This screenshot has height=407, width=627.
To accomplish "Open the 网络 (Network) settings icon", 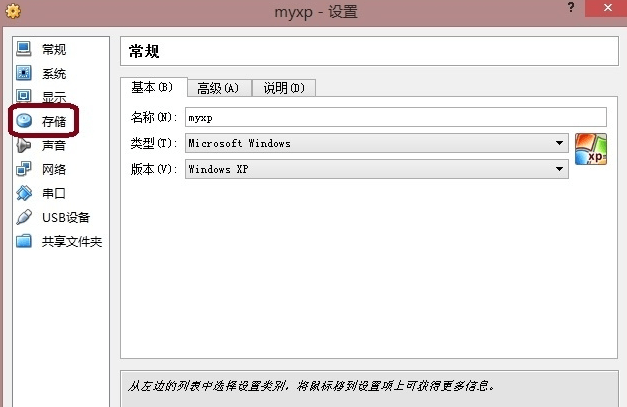I will pos(24,169).
